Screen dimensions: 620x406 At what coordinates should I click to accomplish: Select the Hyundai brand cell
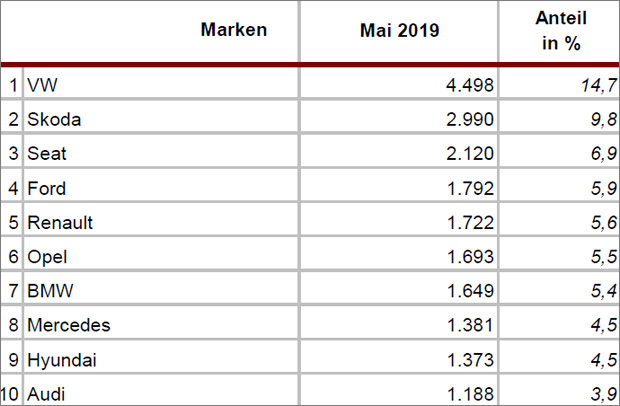[x=62, y=359]
